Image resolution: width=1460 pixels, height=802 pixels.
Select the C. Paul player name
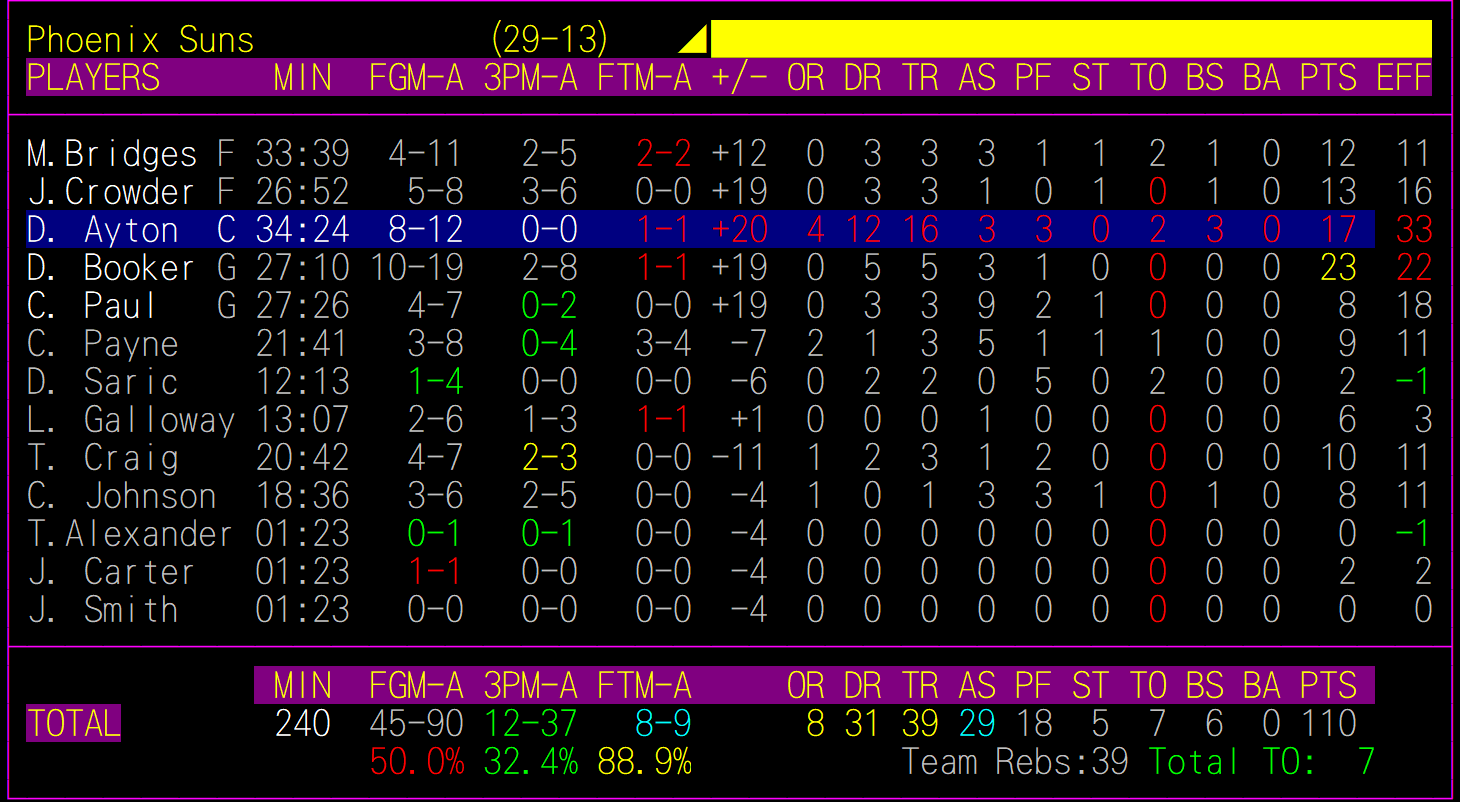[92, 306]
